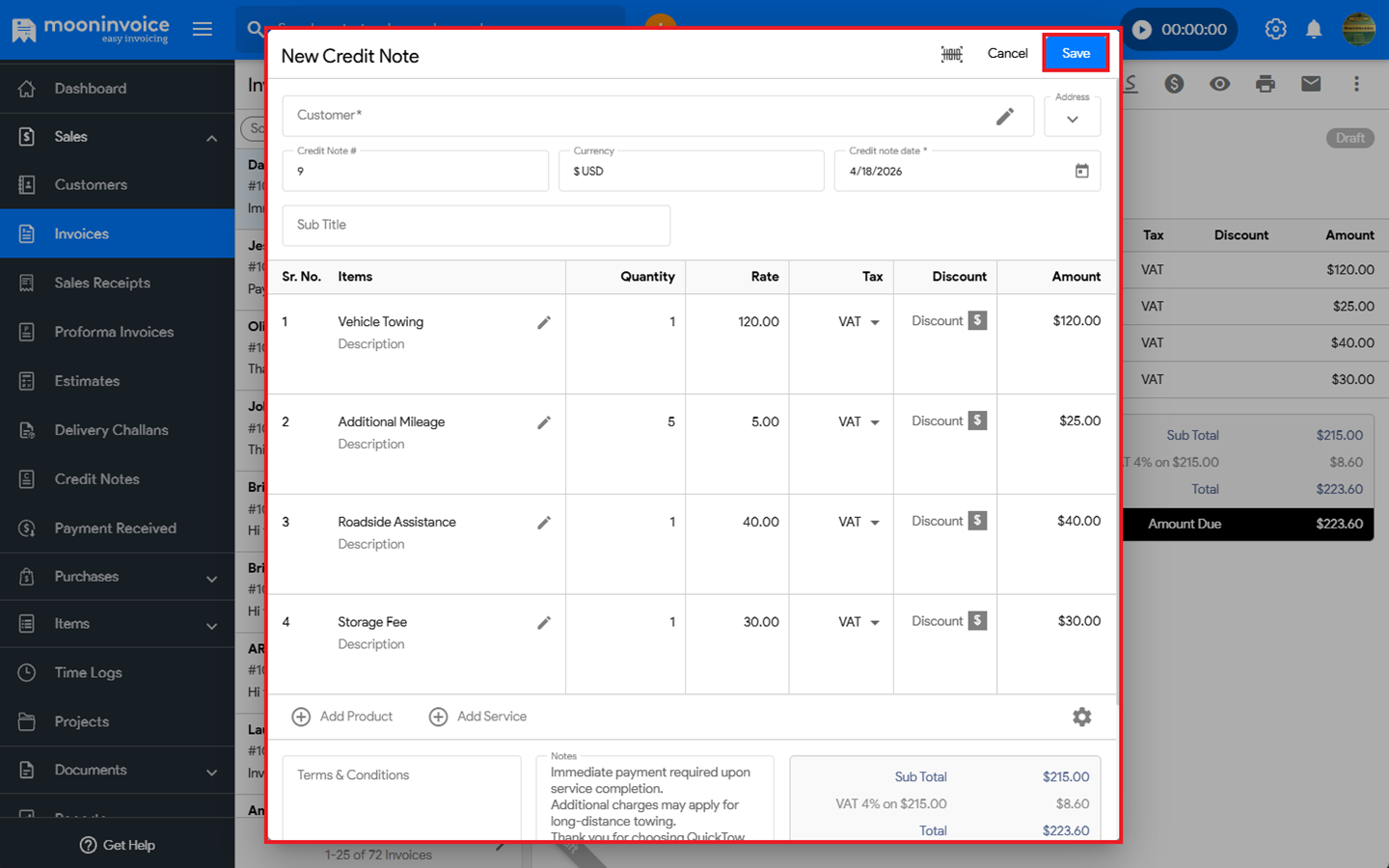
Task: Toggle discount type for Roadside Assistance
Action: point(977,521)
